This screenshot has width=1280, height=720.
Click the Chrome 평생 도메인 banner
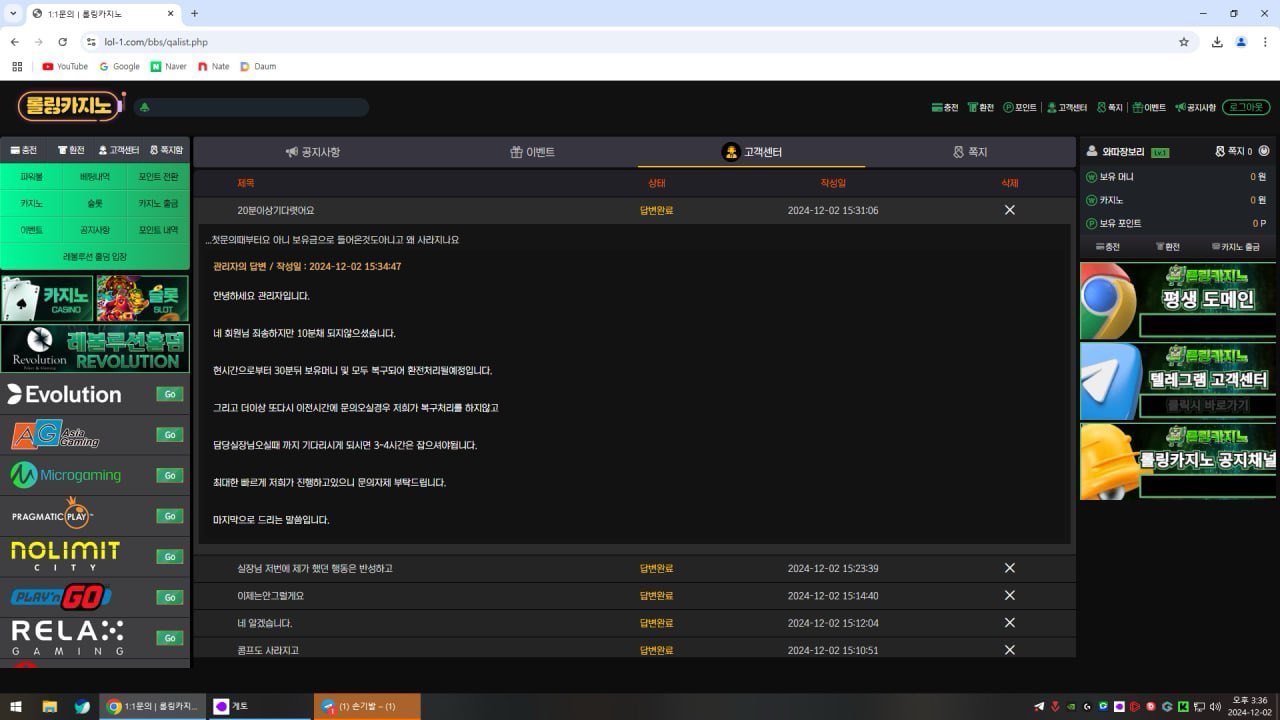[1178, 301]
